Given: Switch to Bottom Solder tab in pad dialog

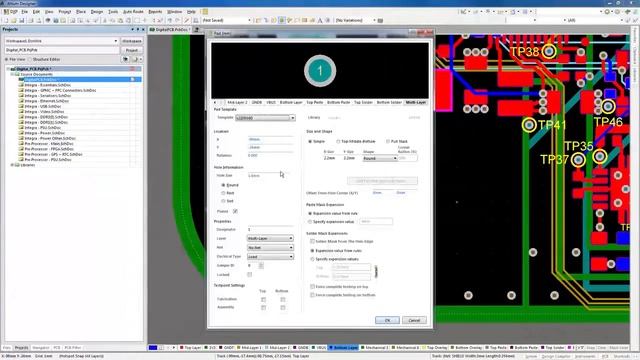Looking at the screenshot, I should (389, 102).
